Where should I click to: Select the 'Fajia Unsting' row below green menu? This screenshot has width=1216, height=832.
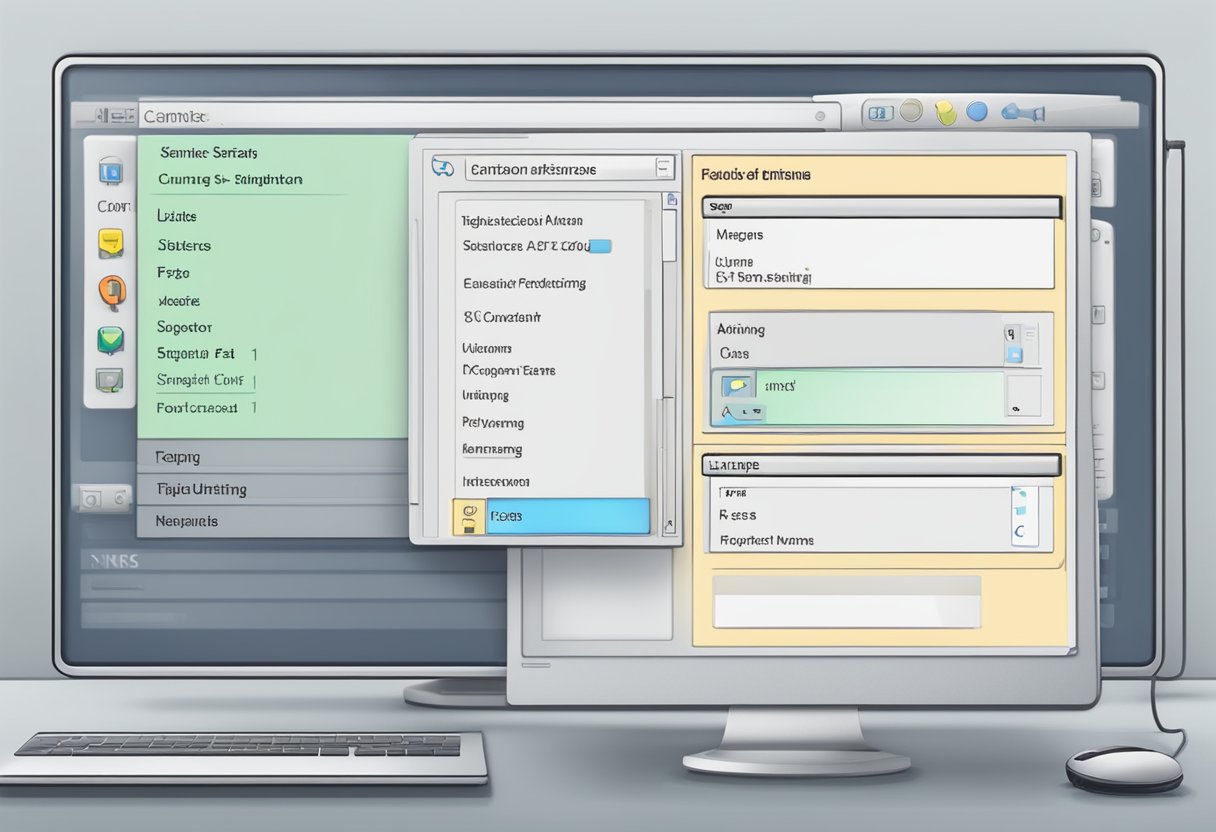[270, 489]
